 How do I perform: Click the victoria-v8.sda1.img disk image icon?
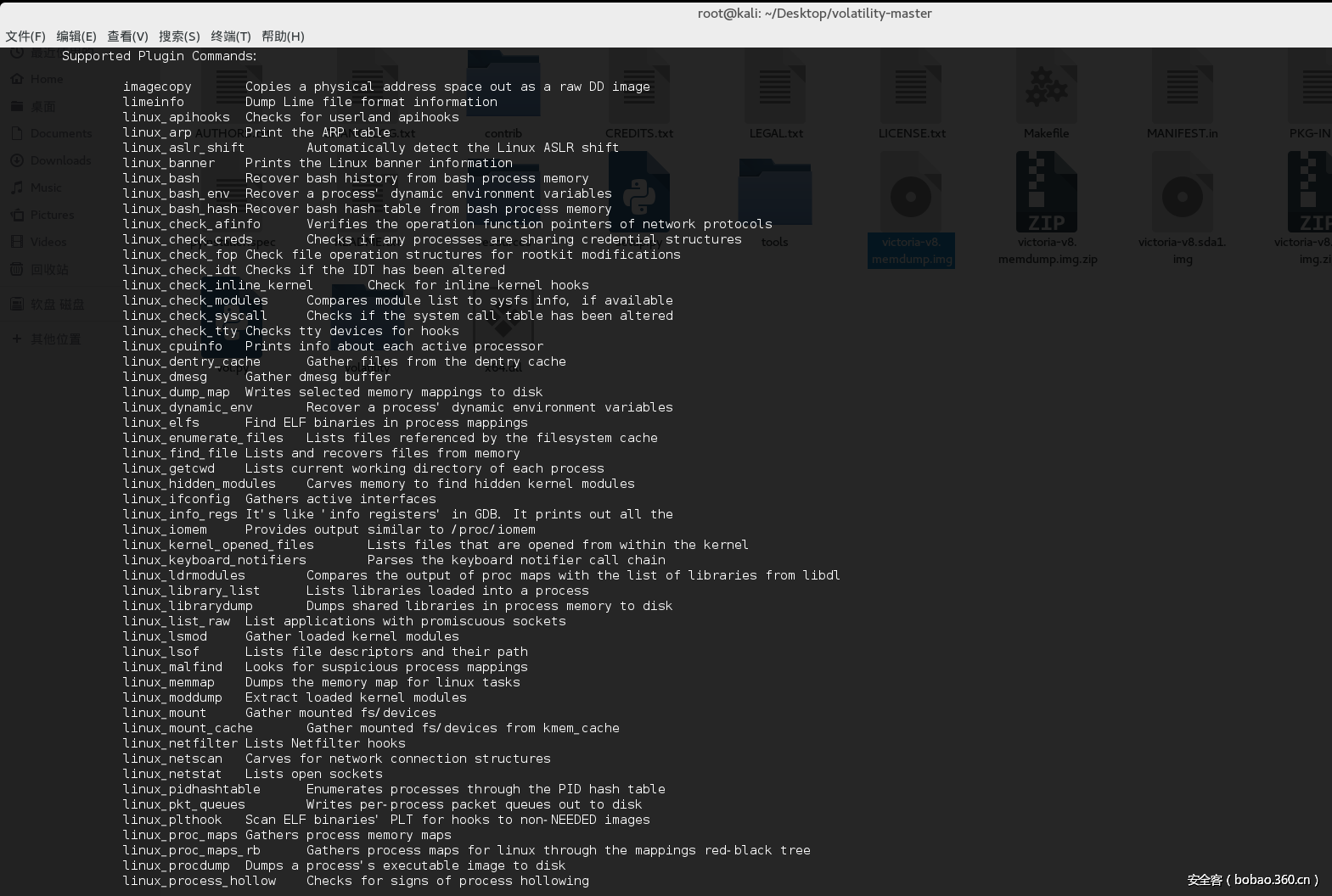point(1182,195)
